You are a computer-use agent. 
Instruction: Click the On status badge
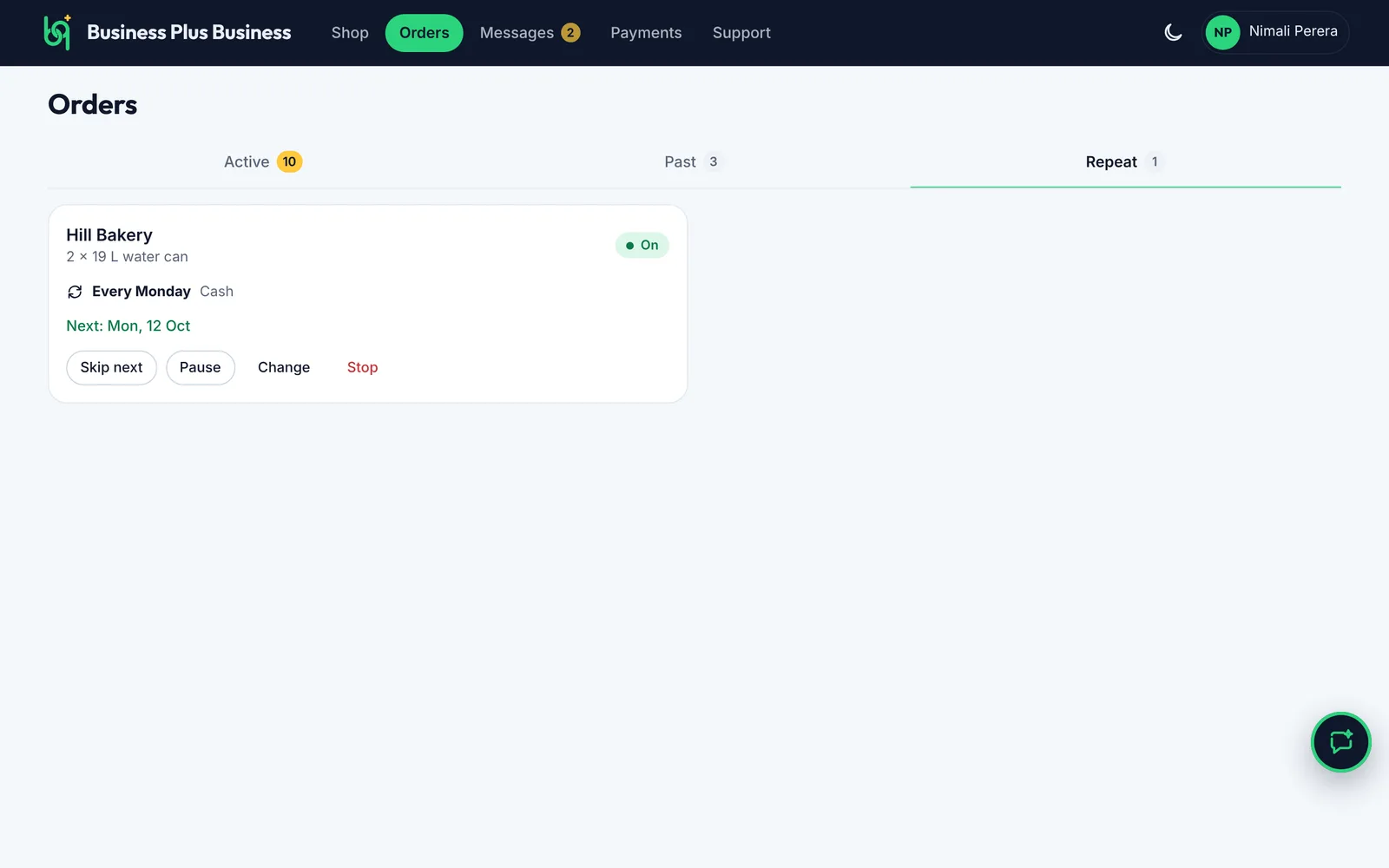[x=642, y=246]
